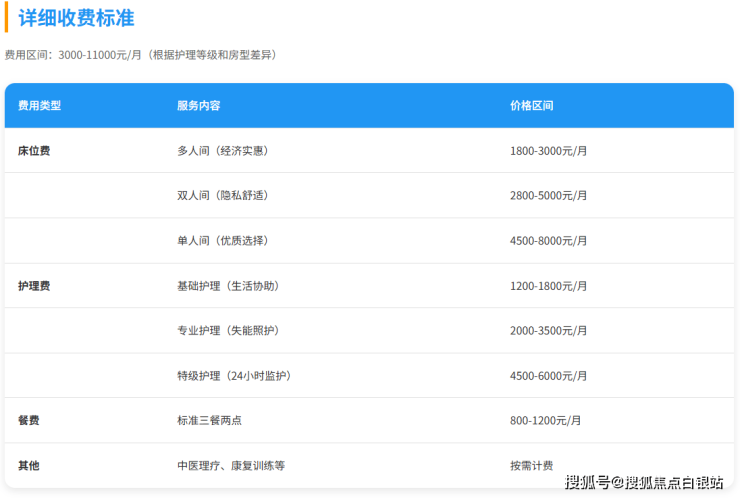The width and height of the screenshot is (740, 498).
Task: Select the 价格区间 column header
Action: tap(531, 105)
